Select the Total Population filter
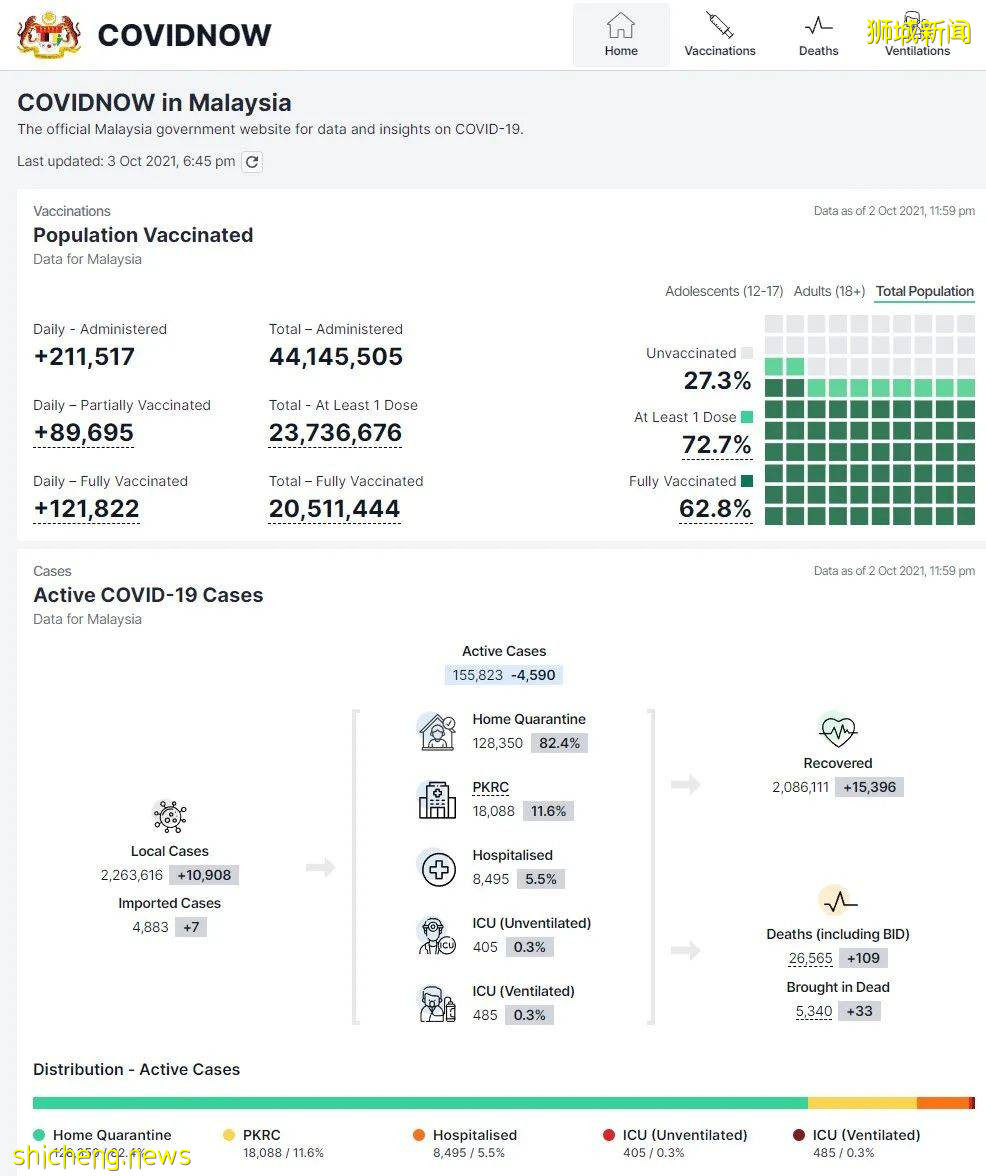Viewport: 986px width, 1176px height. tap(924, 291)
